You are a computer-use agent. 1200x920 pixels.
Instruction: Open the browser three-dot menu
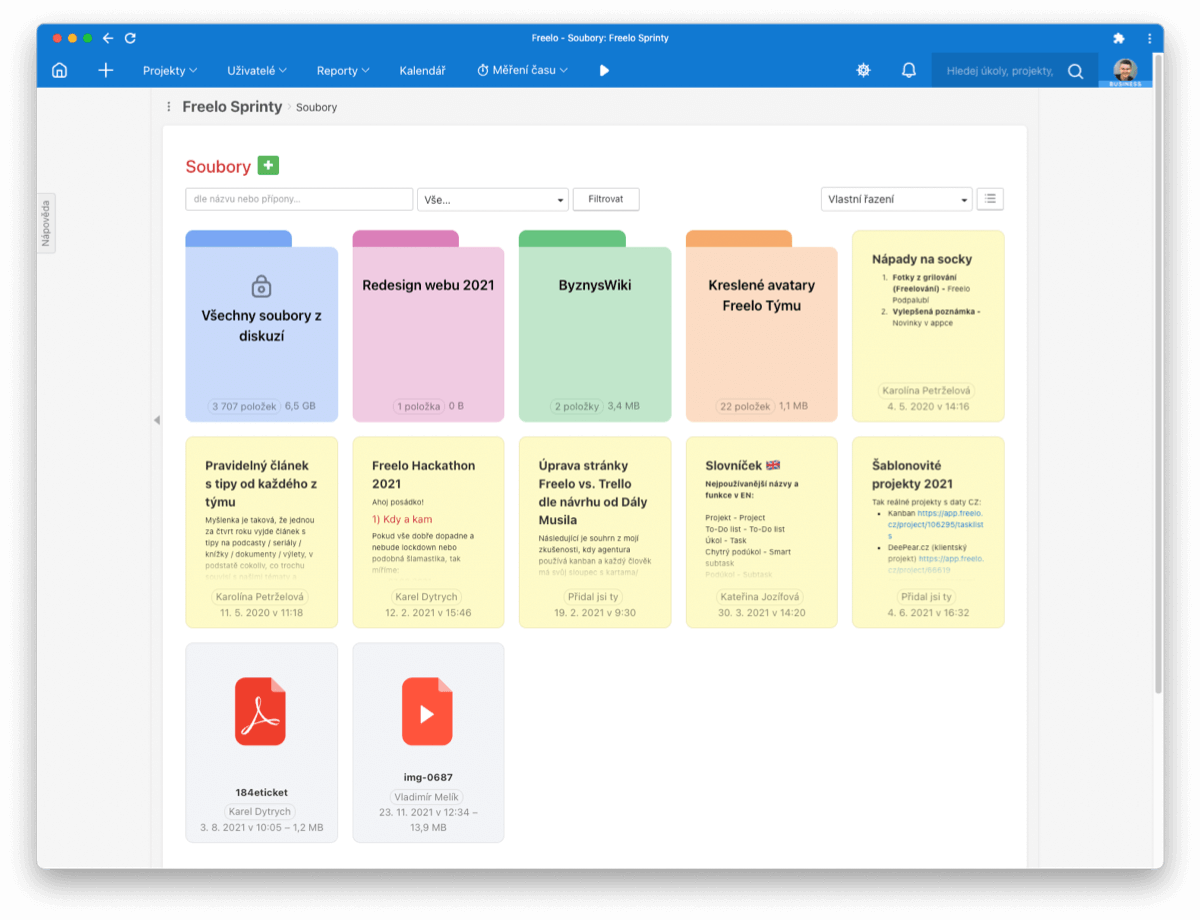(1148, 38)
